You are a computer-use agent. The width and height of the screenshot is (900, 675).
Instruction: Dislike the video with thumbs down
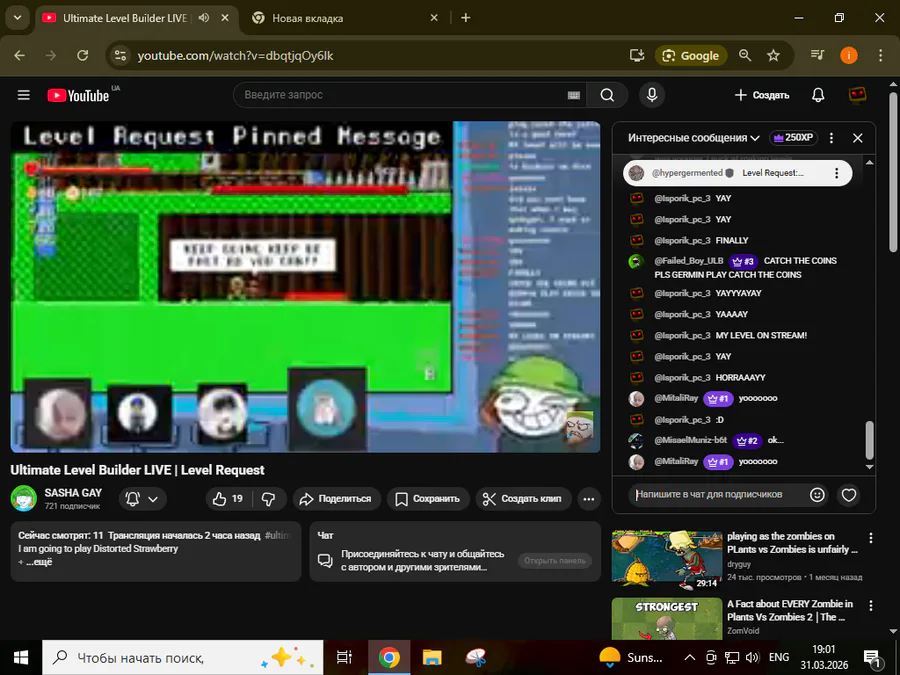point(268,499)
